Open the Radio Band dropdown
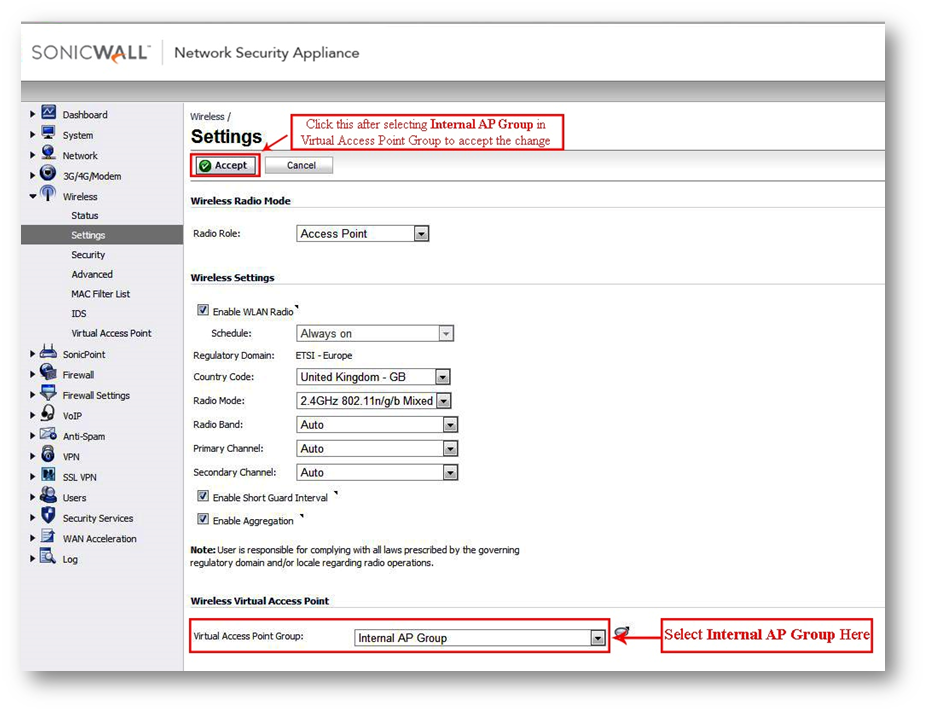The height and width of the screenshot is (713, 927). [x=377, y=424]
